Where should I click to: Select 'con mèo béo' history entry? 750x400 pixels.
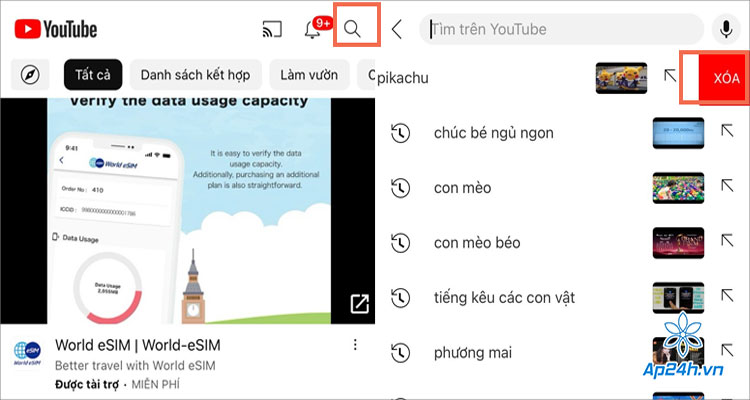pyautogui.click(x=477, y=243)
